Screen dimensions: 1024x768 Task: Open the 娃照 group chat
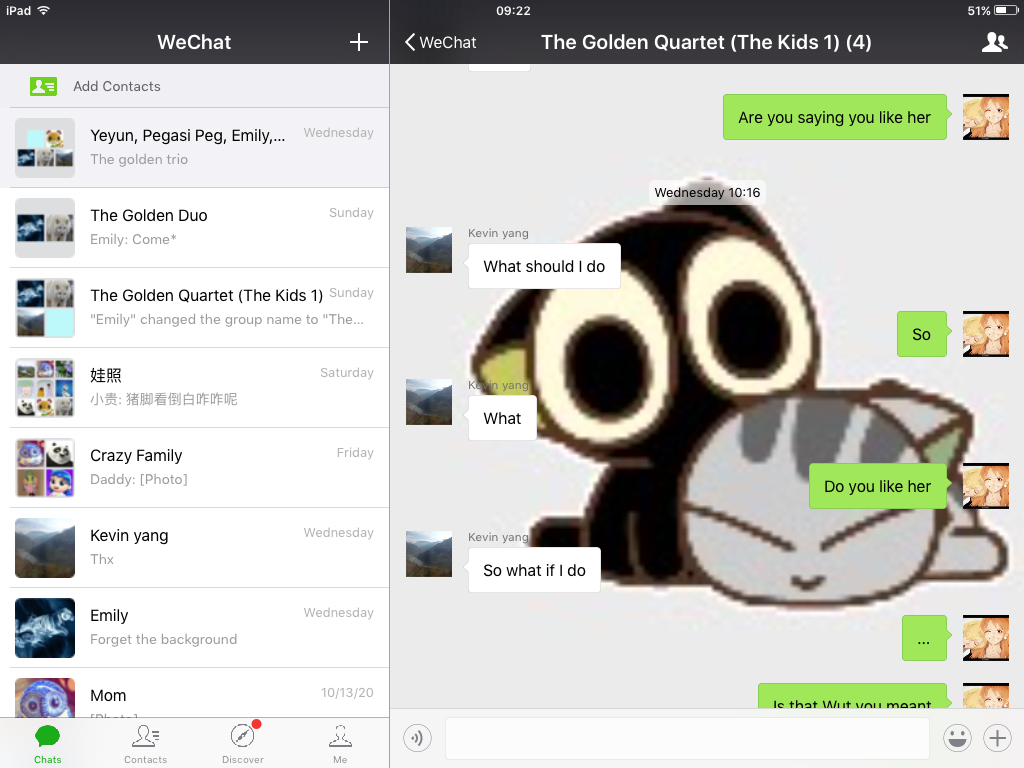click(x=195, y=388)
